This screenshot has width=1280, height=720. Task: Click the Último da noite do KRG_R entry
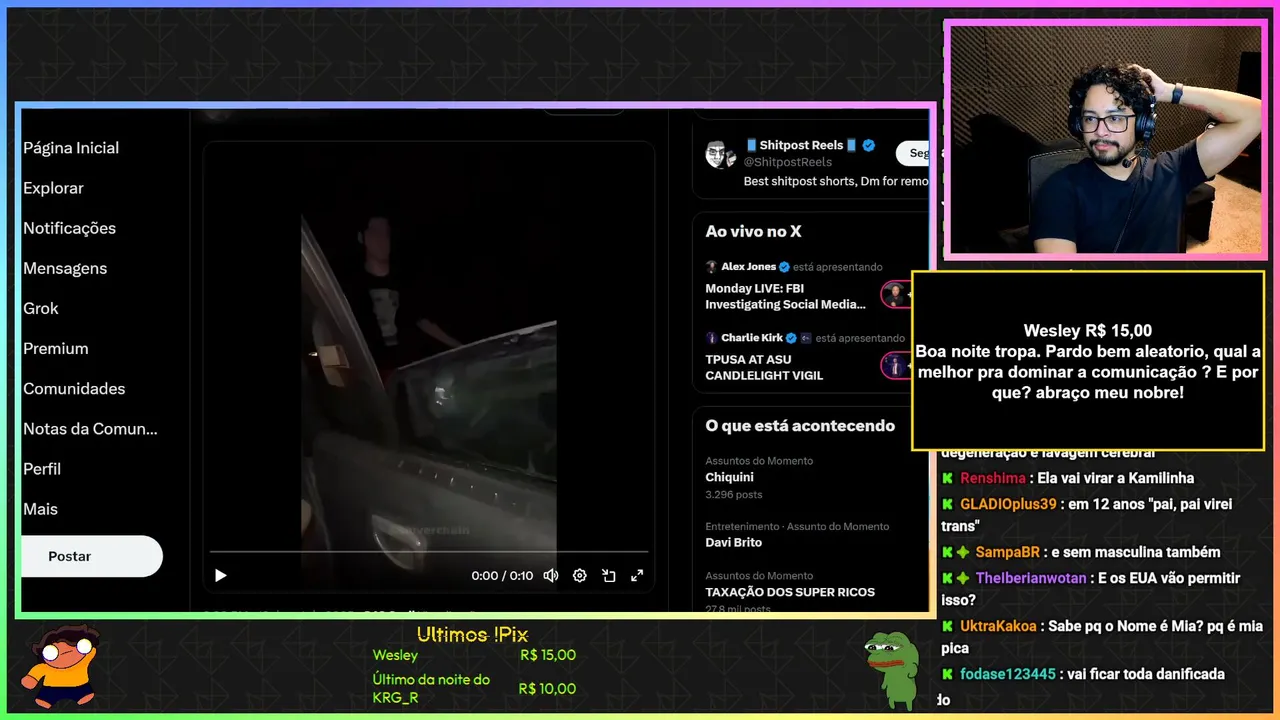click(x=431, y=688)
